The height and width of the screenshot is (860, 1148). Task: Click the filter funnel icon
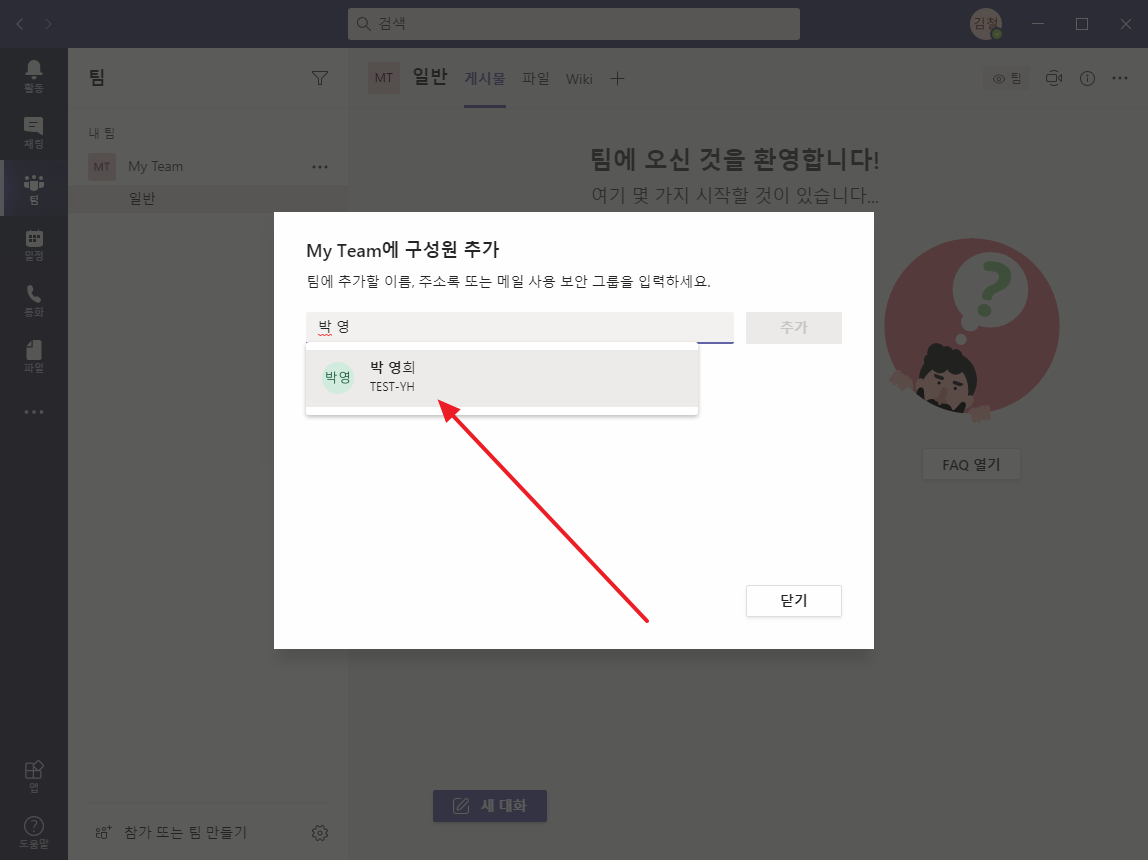click(320, 78)
